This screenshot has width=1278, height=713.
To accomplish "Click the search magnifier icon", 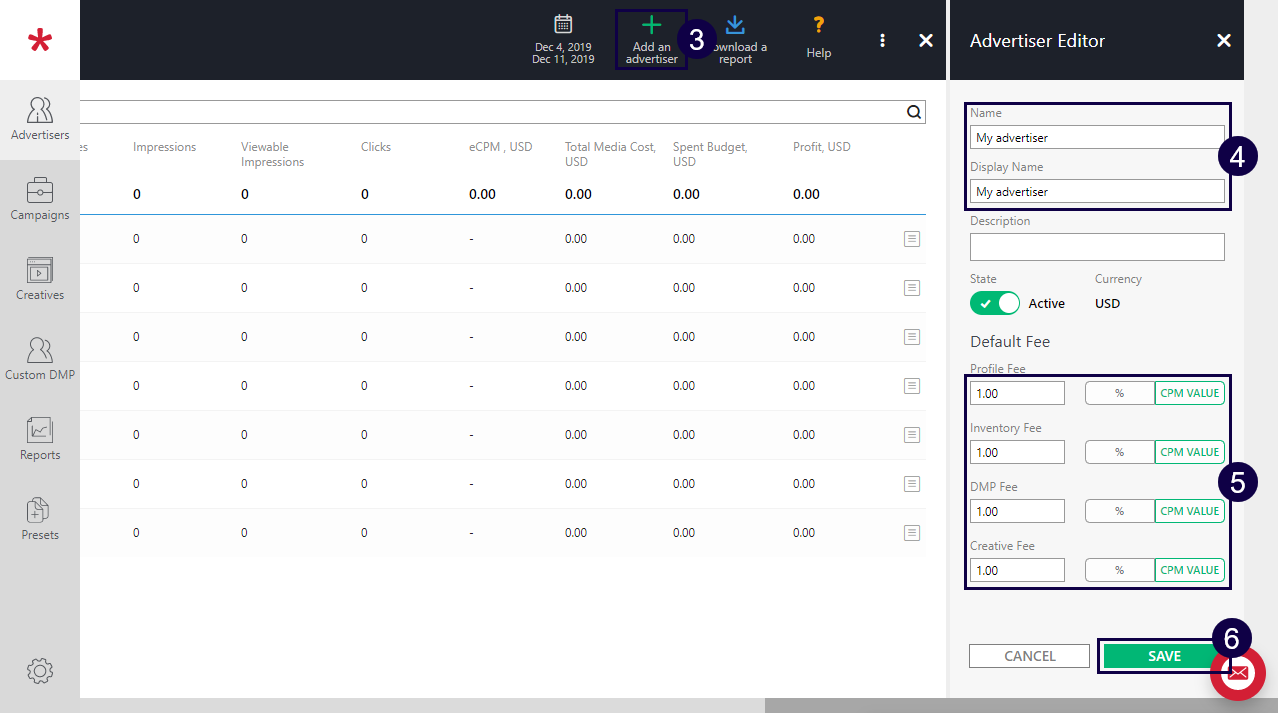I will [x=913, y=112].
